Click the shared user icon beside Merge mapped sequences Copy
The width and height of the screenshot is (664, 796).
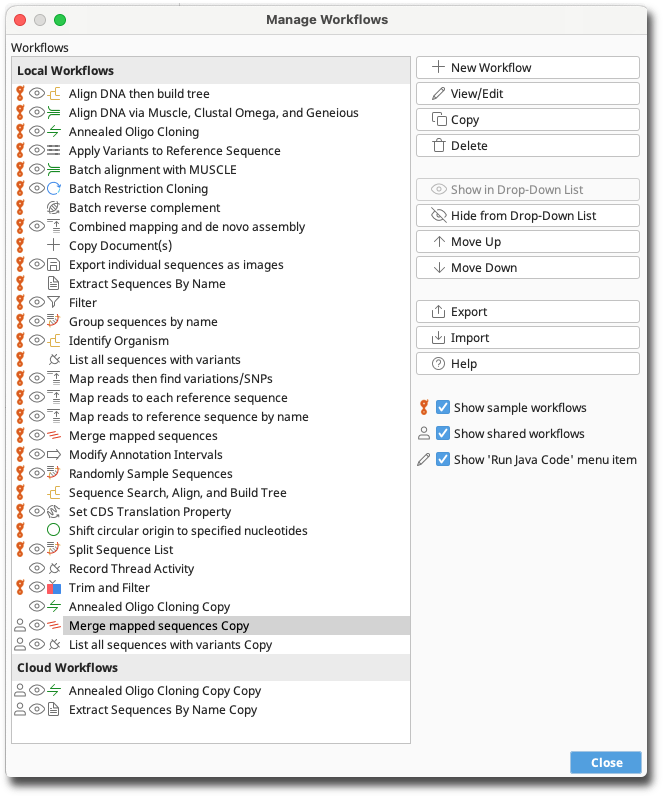(20, 625)
